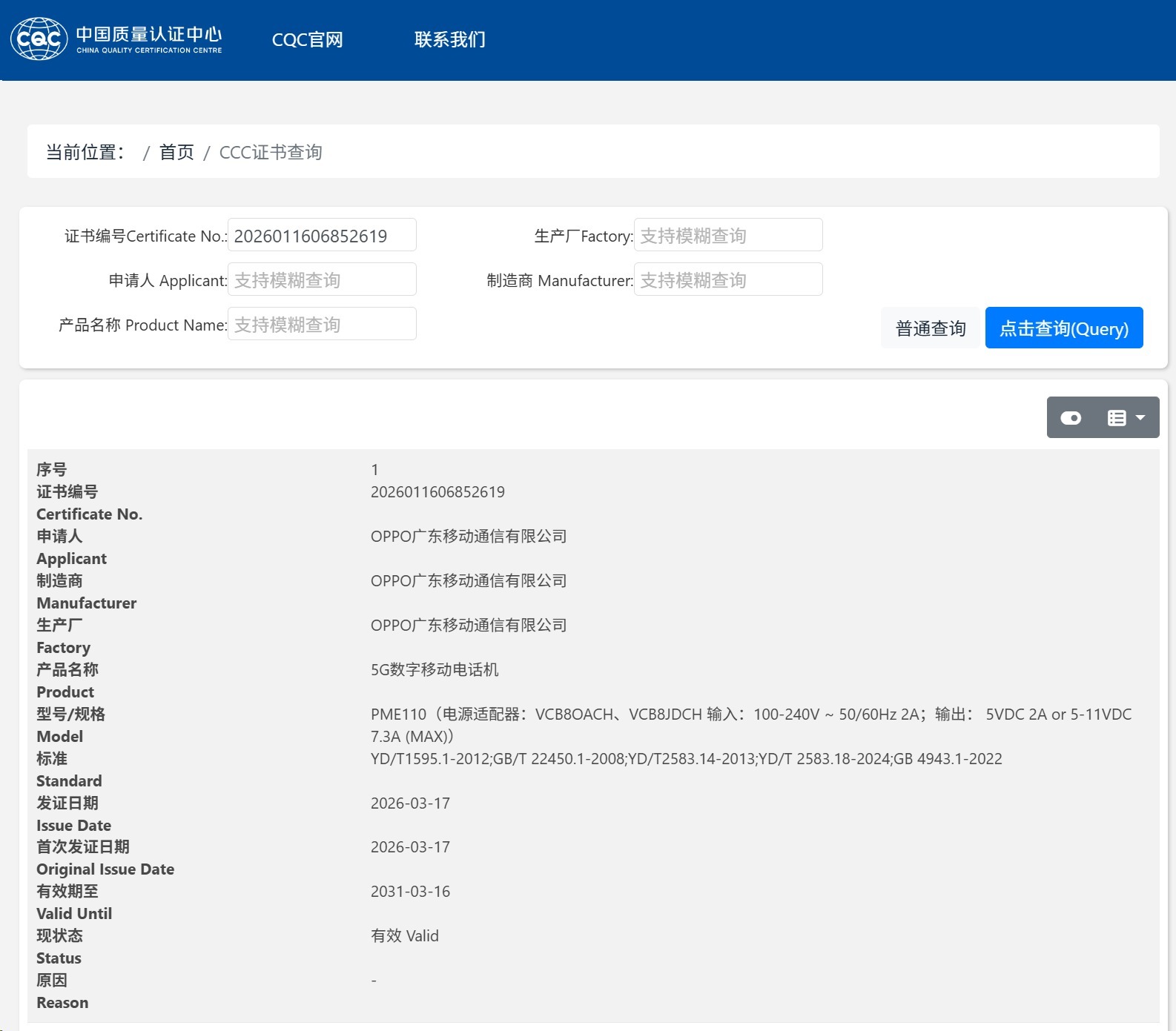This screenshot has height=1031, width=1176.
Task: Click the PME110 model description text
Action: pyautogui.click(x=750, y=715)
